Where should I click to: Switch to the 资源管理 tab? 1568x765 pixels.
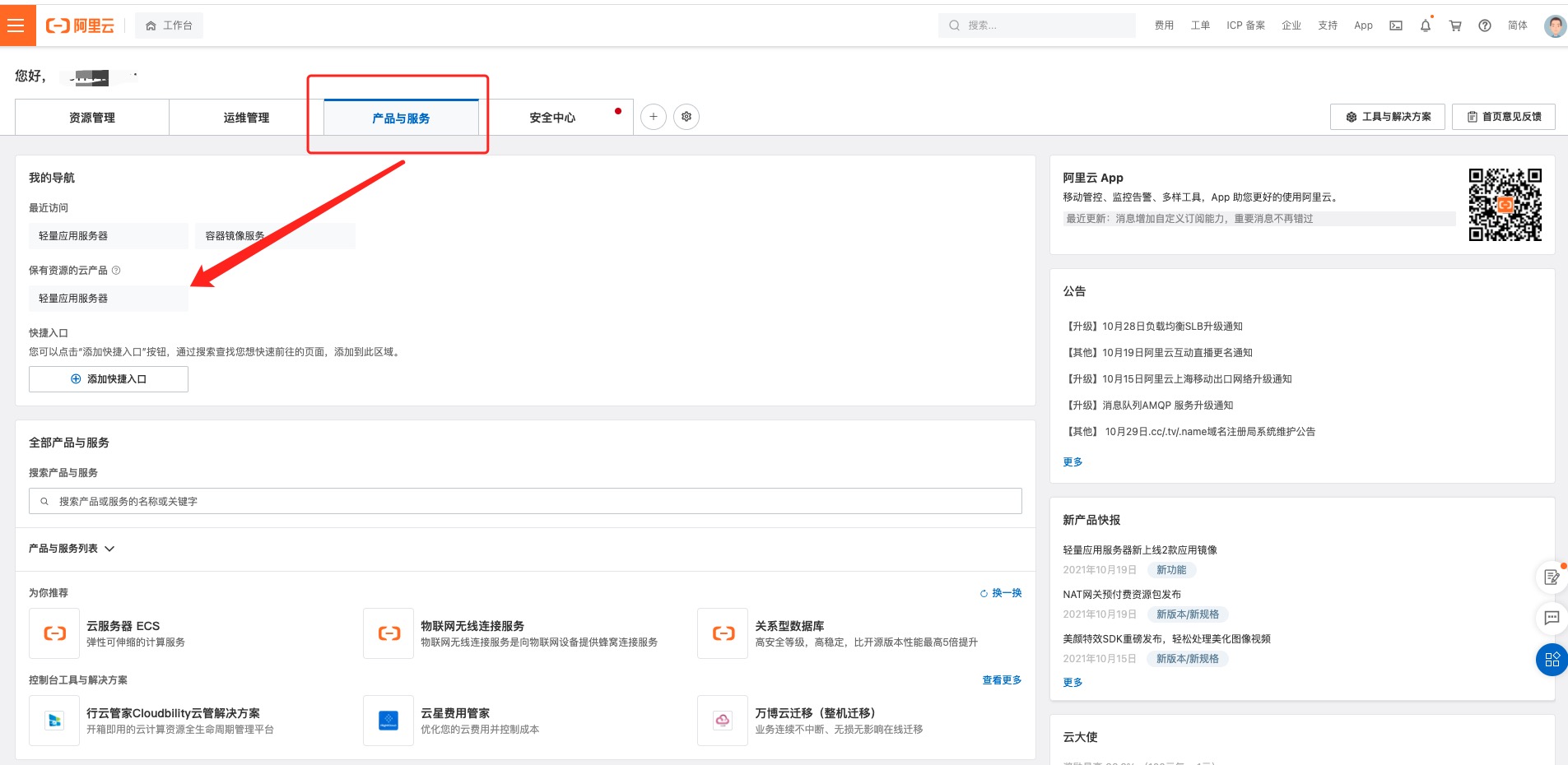(92, 118)
